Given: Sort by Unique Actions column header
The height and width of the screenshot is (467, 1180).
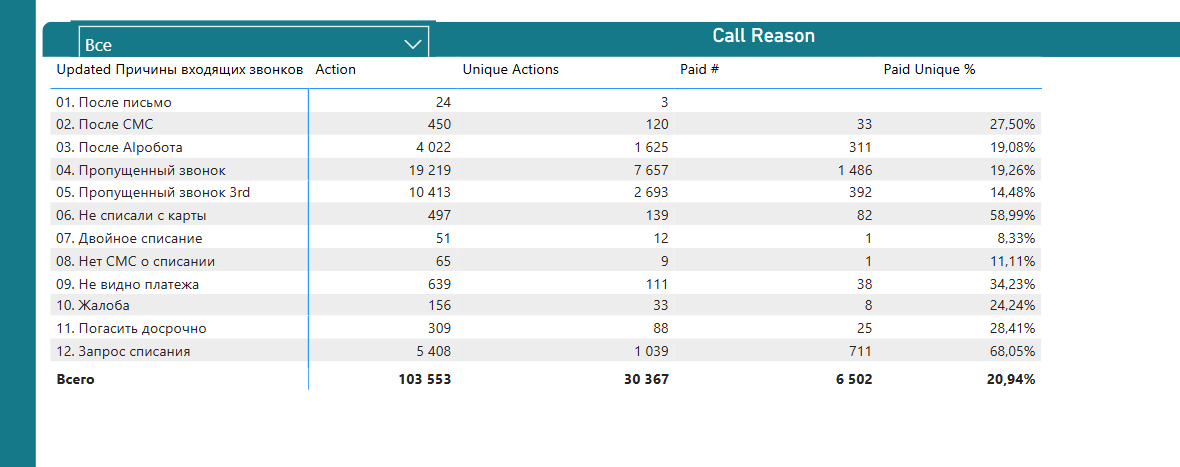Looking at the screenshot, I should [510, 70].
